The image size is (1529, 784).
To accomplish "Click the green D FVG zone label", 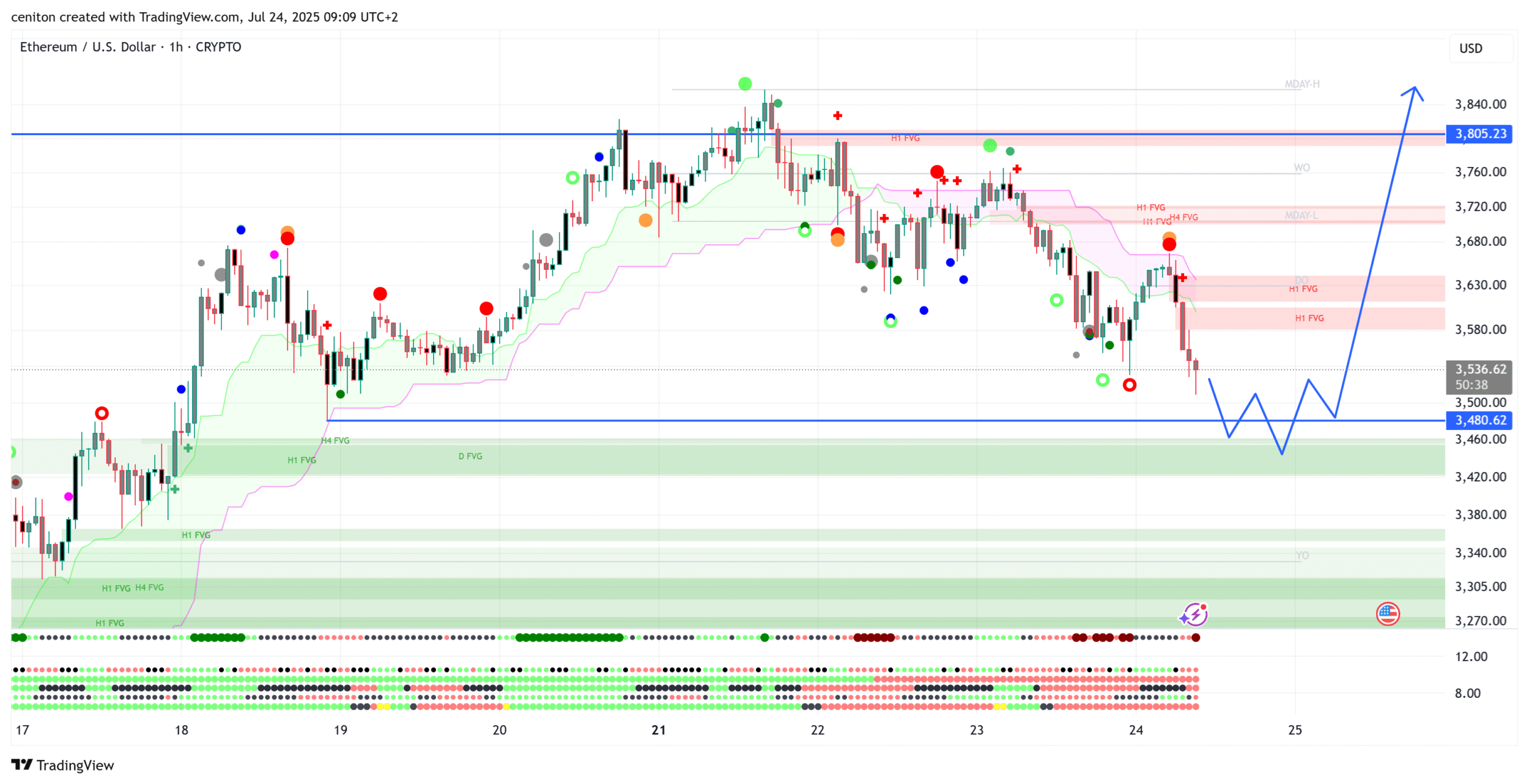I will pos(470,456).
